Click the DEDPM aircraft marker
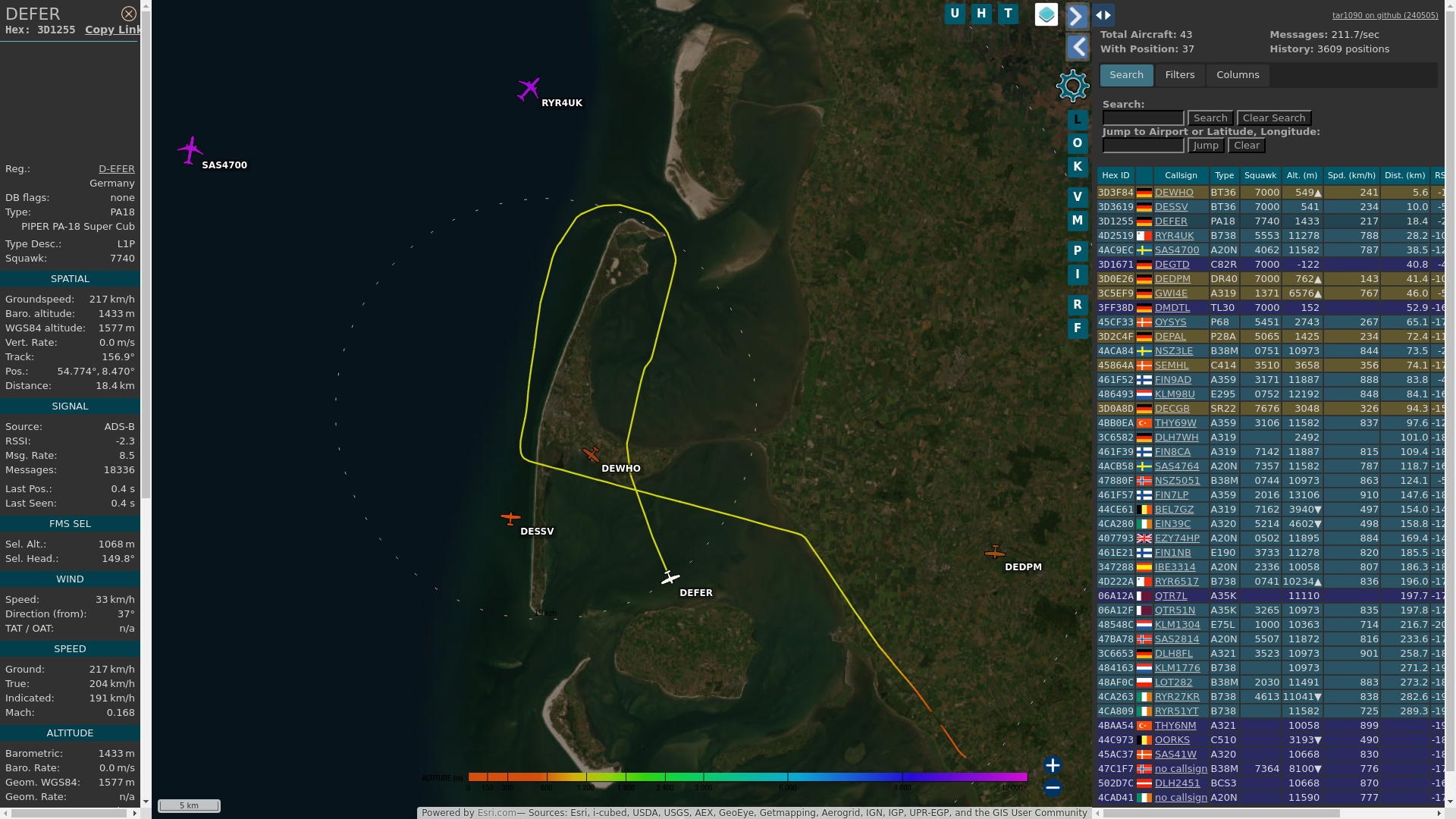1456x819 pixels. (994, 552)
